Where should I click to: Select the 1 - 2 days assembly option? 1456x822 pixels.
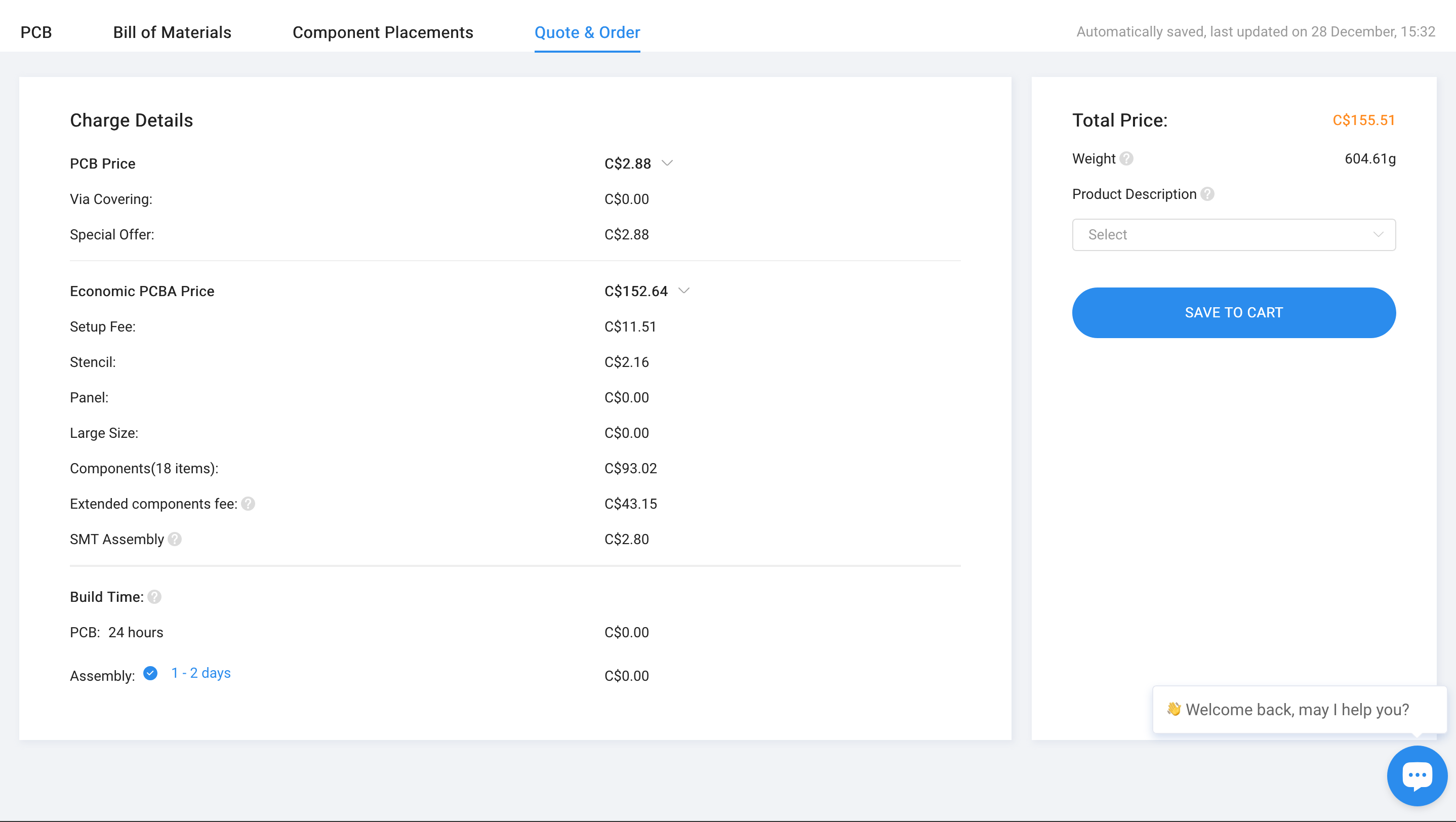click(x=150, y=673)
